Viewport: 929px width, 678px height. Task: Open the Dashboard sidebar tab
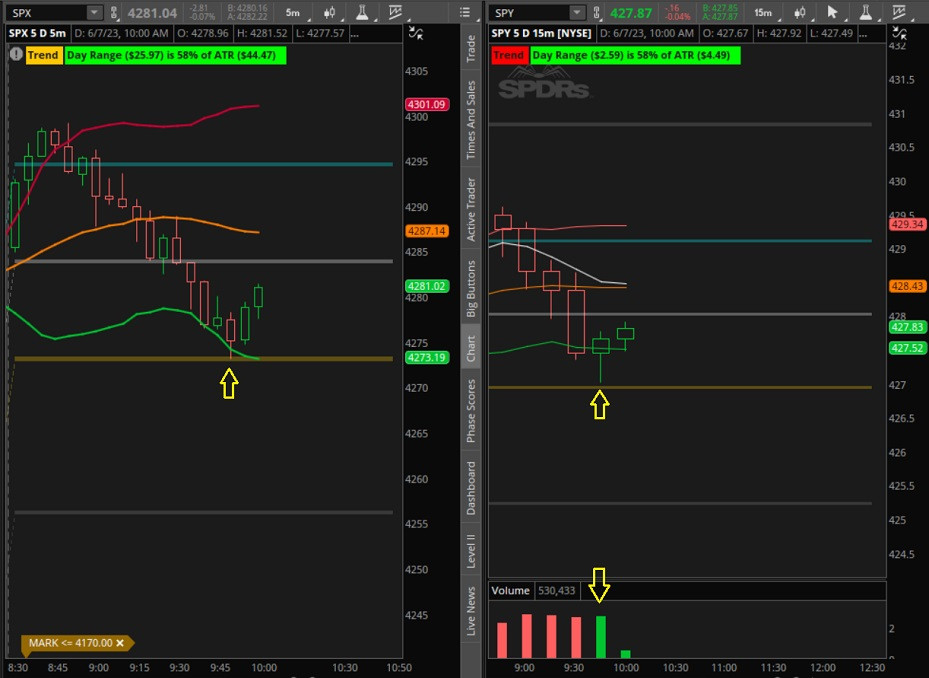471,488
